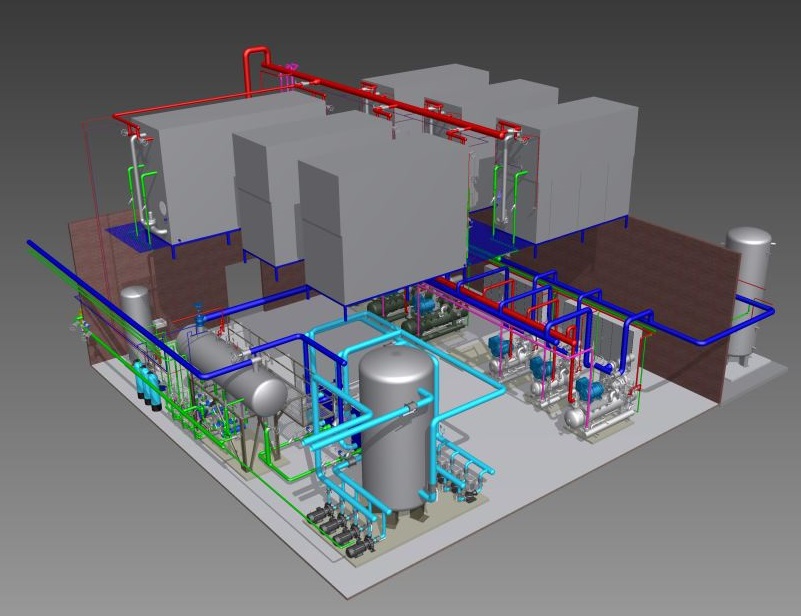Viewport: 801px width, 616px height.
Task: Select the black pumps at the front edge
Action: [x=335, y=524]
